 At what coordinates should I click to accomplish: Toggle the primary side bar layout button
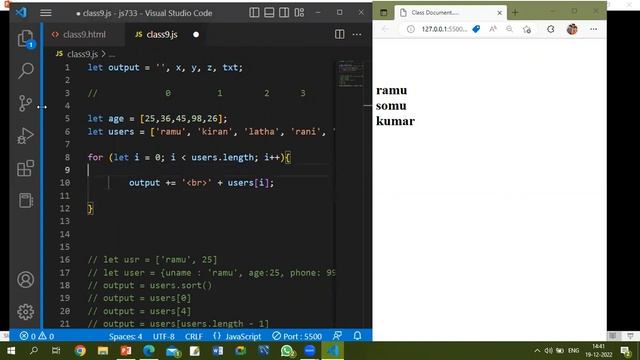pyautogui.click(x=254, y=13)
